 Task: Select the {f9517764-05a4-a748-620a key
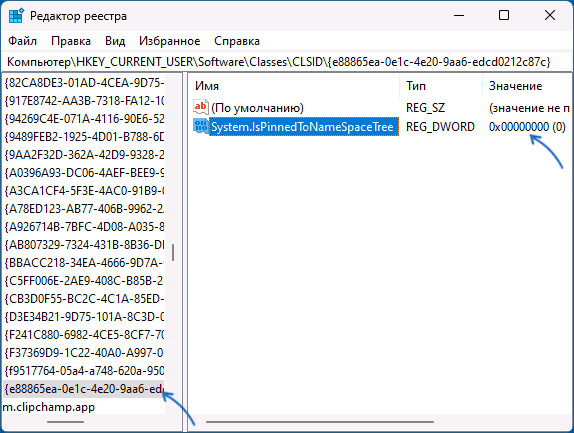(x=84, y=371)
